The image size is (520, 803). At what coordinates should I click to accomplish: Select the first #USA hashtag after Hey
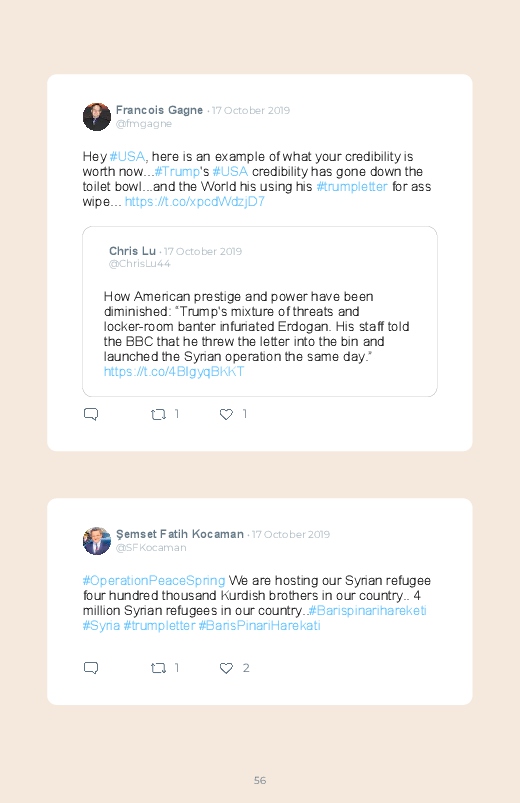127,157
